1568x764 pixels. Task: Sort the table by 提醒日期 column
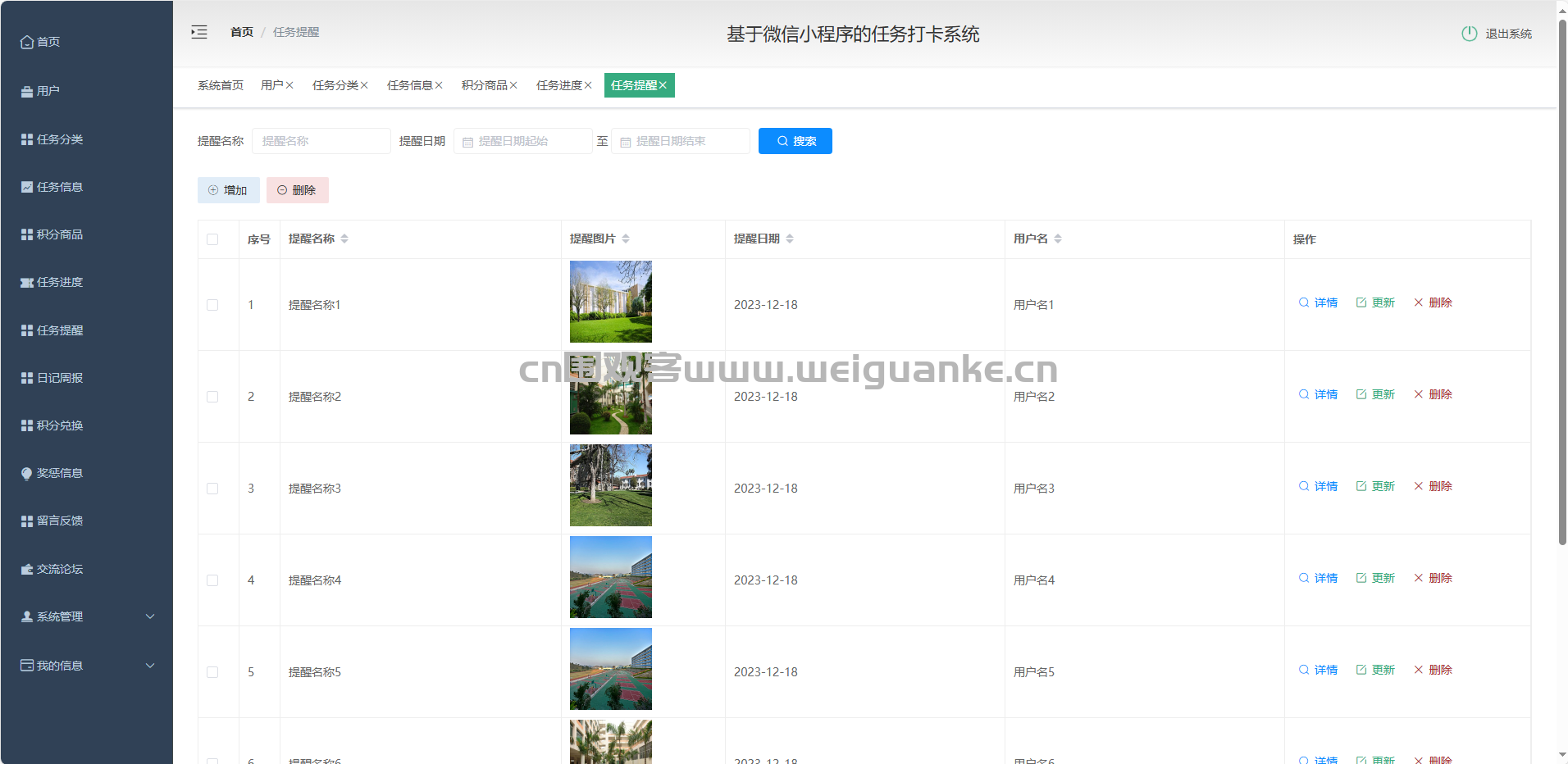(x=789, y=239)
